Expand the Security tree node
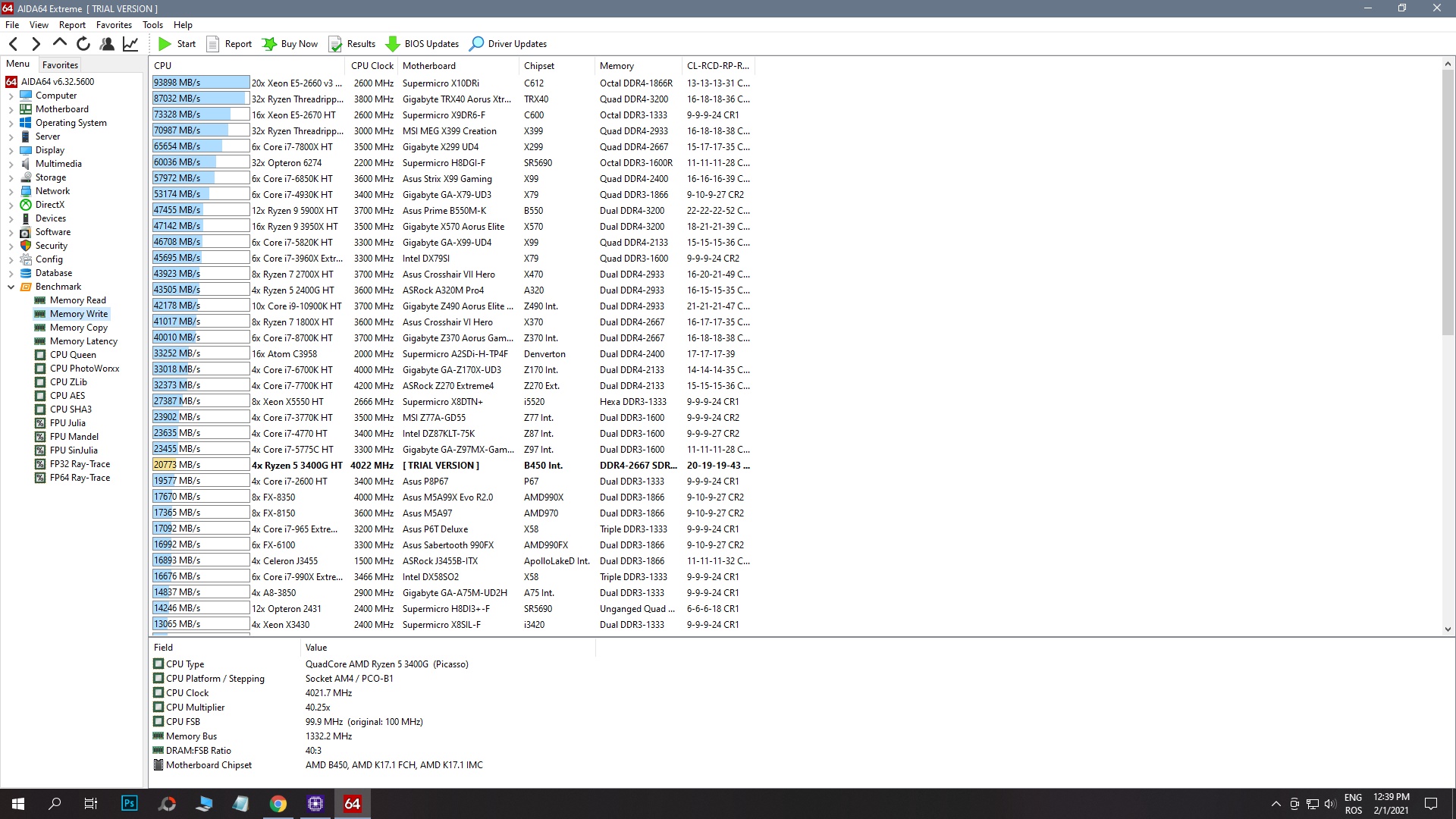Screen dimensions: 1456x819 click(11, 246)
